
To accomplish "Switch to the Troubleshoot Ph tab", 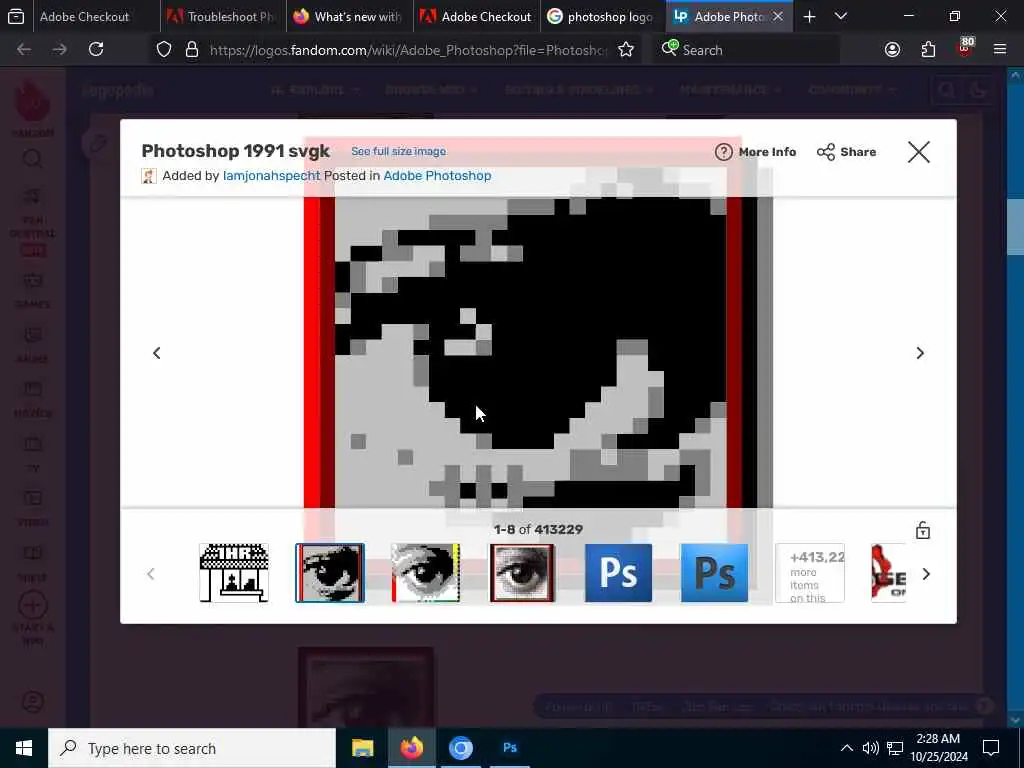I will point(222,16).
